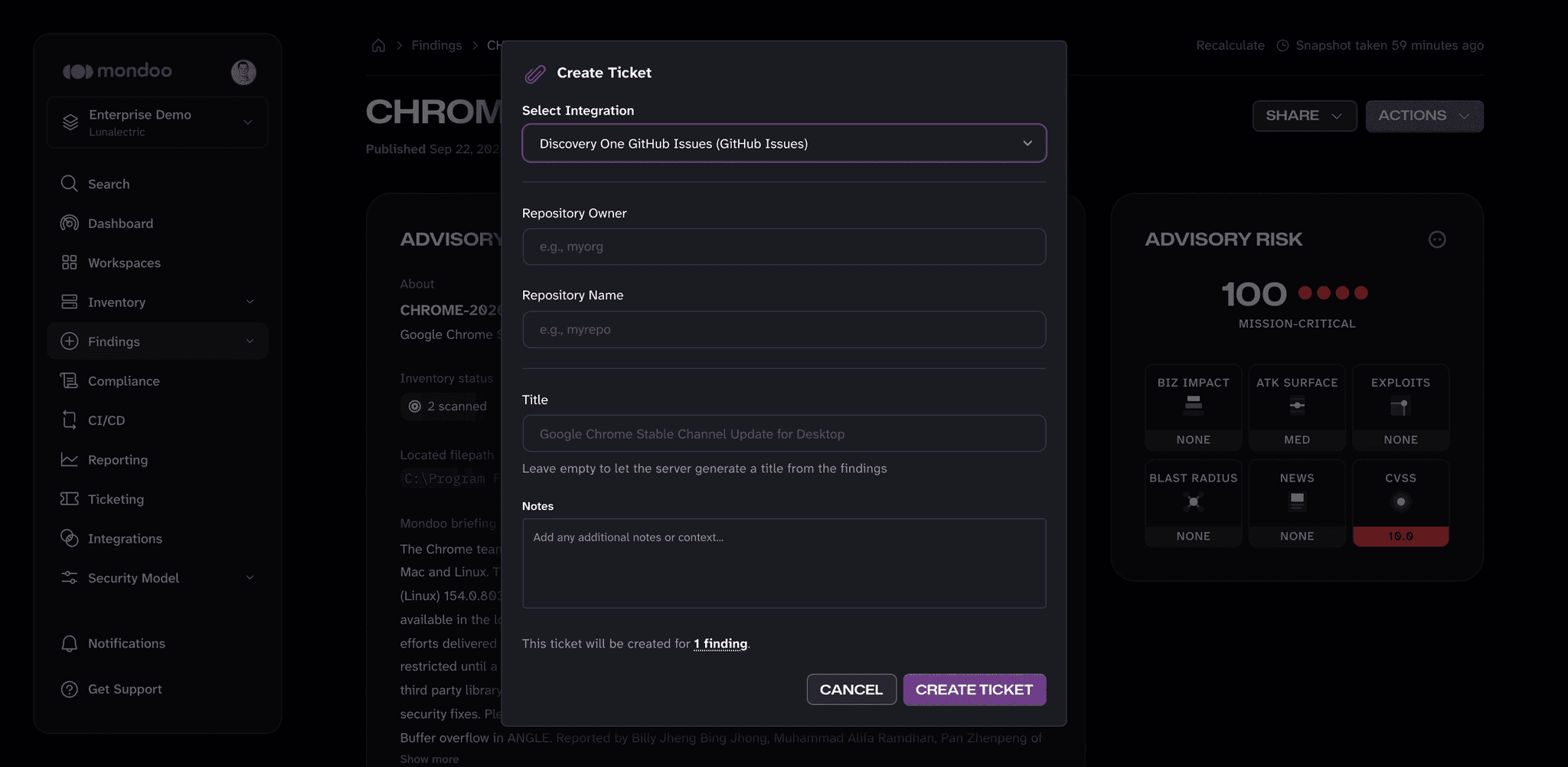Click the Notes text area
Screen dimensions: 1568x767
(784, 563)
